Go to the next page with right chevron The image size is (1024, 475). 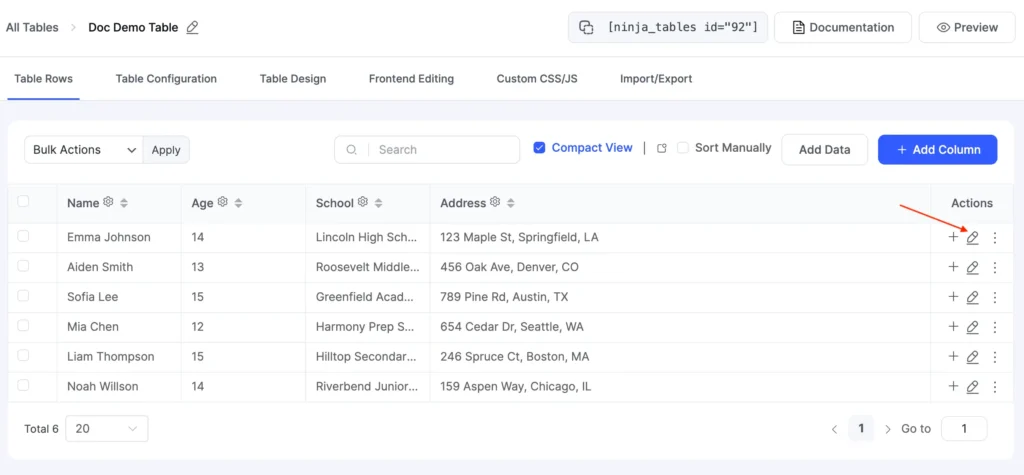(x=888, y=429)
